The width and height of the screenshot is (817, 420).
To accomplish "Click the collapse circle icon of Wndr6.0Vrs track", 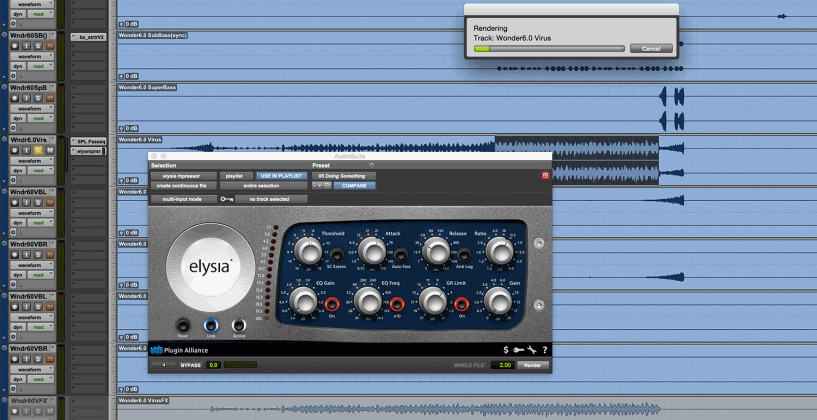I will pos(5,139).
